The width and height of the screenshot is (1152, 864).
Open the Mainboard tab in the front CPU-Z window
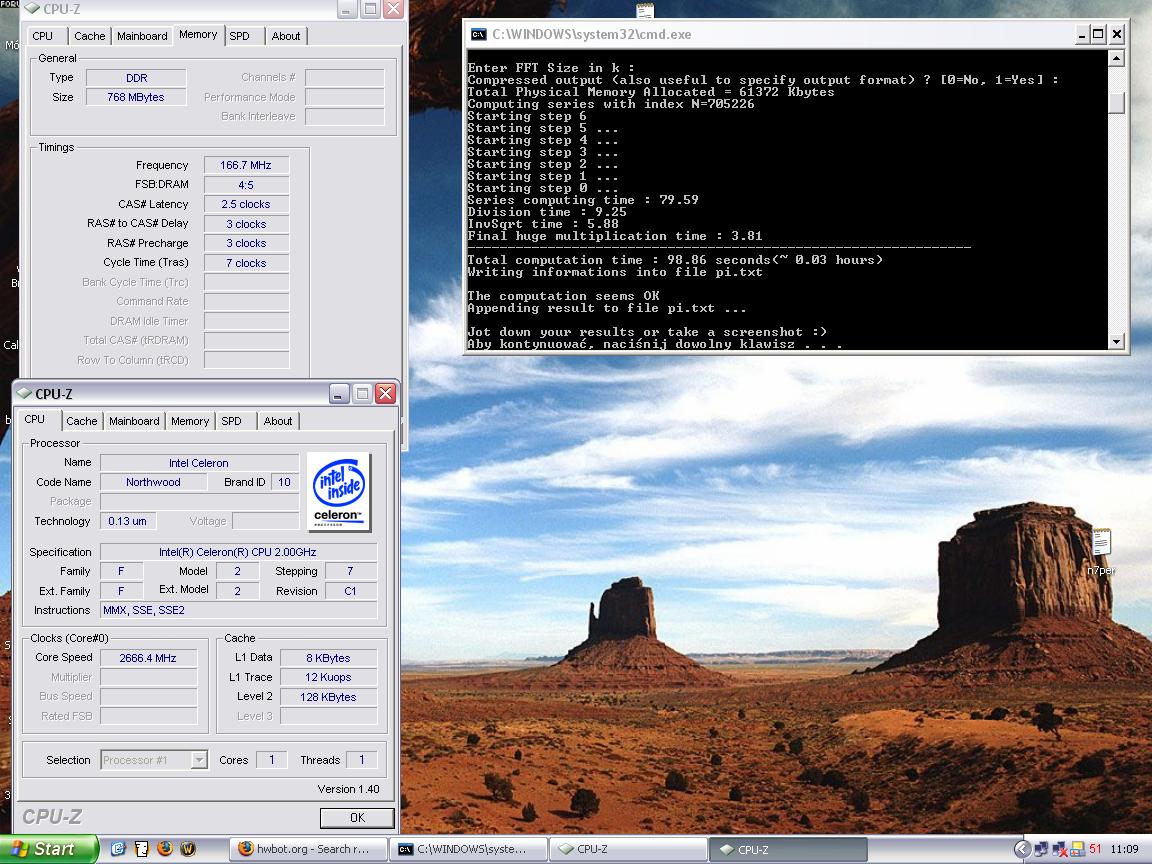pyautogui.click(x=134, y=421)
